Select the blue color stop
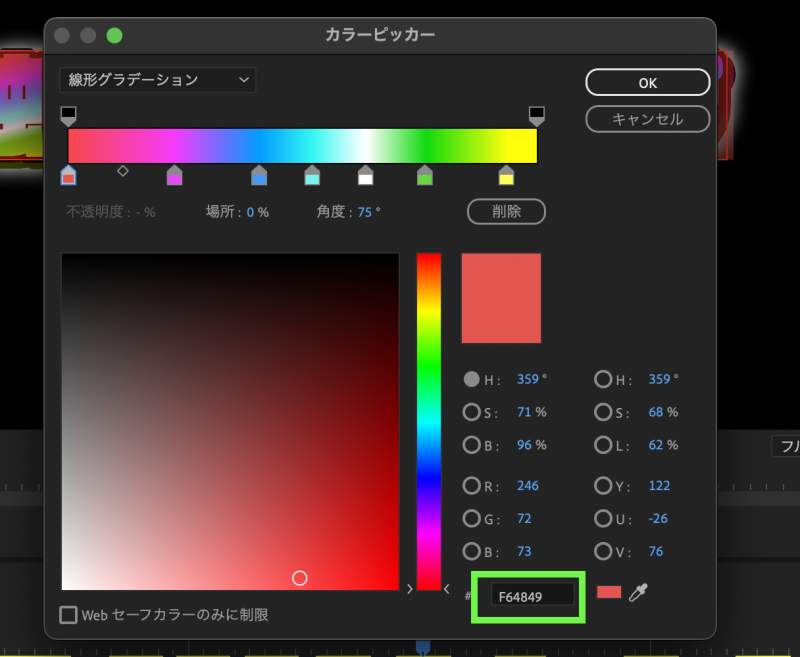 [259, 177]
